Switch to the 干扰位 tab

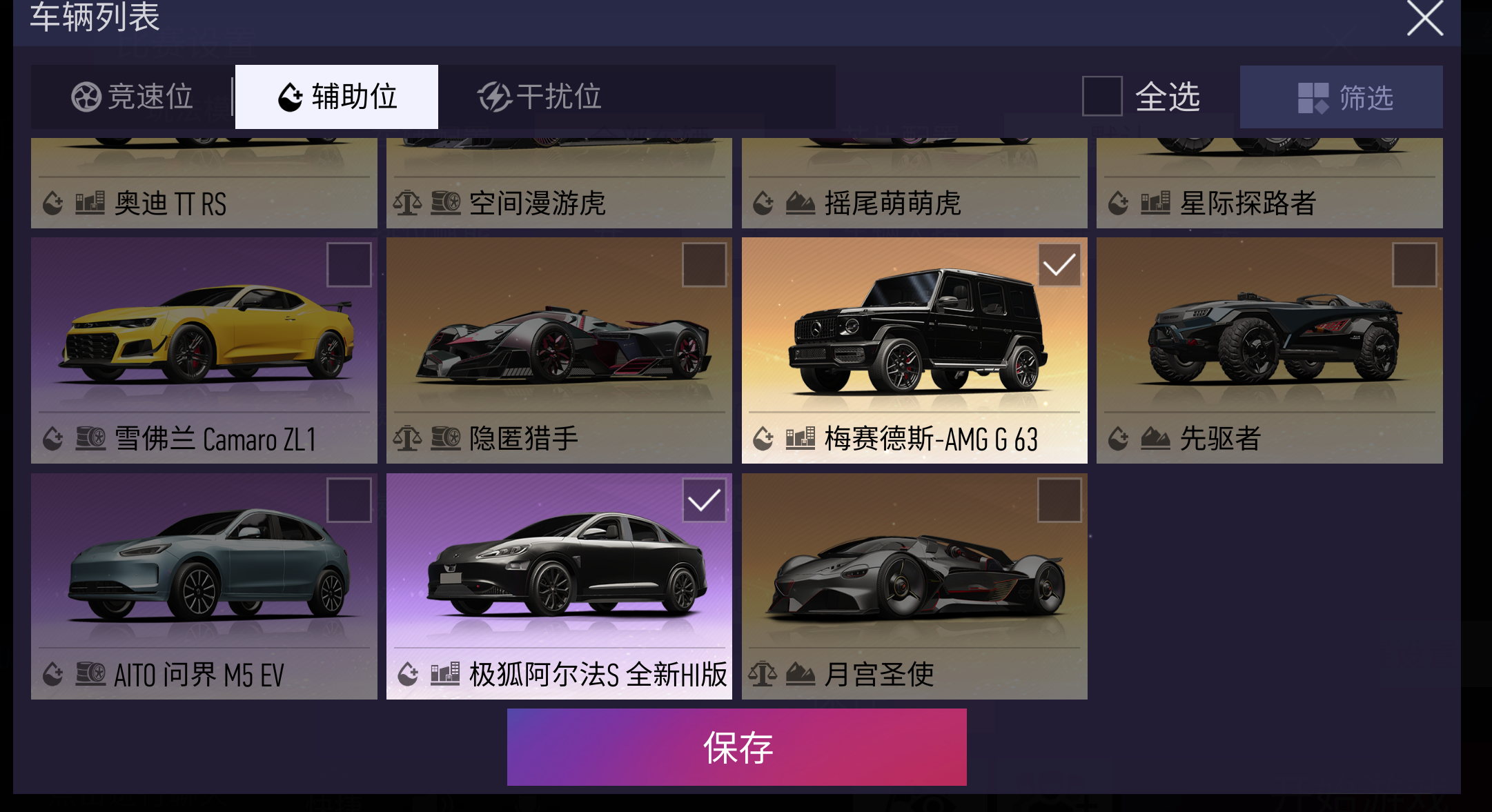tap(540, 97)
